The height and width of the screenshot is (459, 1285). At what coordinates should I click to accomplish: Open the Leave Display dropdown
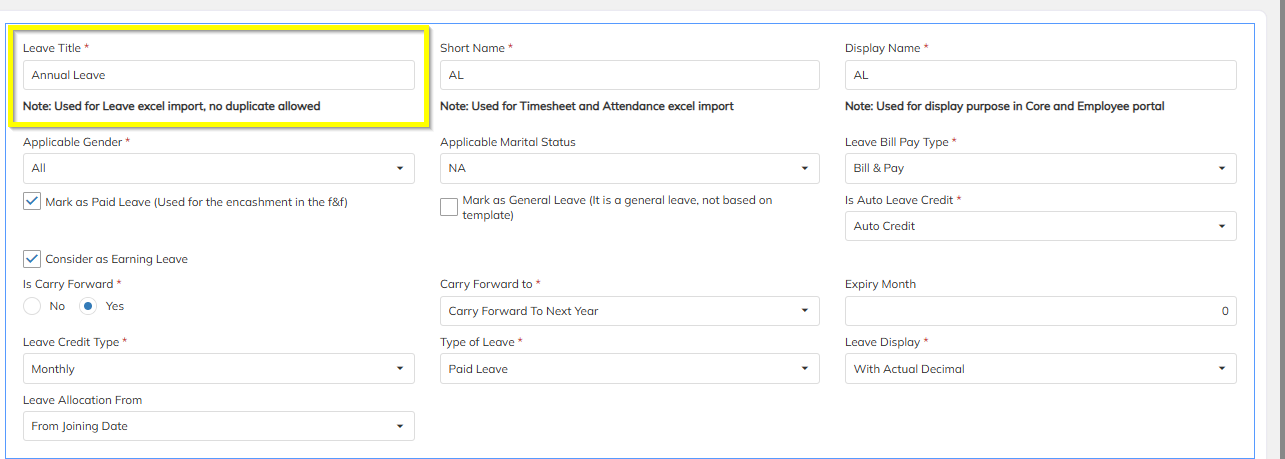click(1040, 369)
